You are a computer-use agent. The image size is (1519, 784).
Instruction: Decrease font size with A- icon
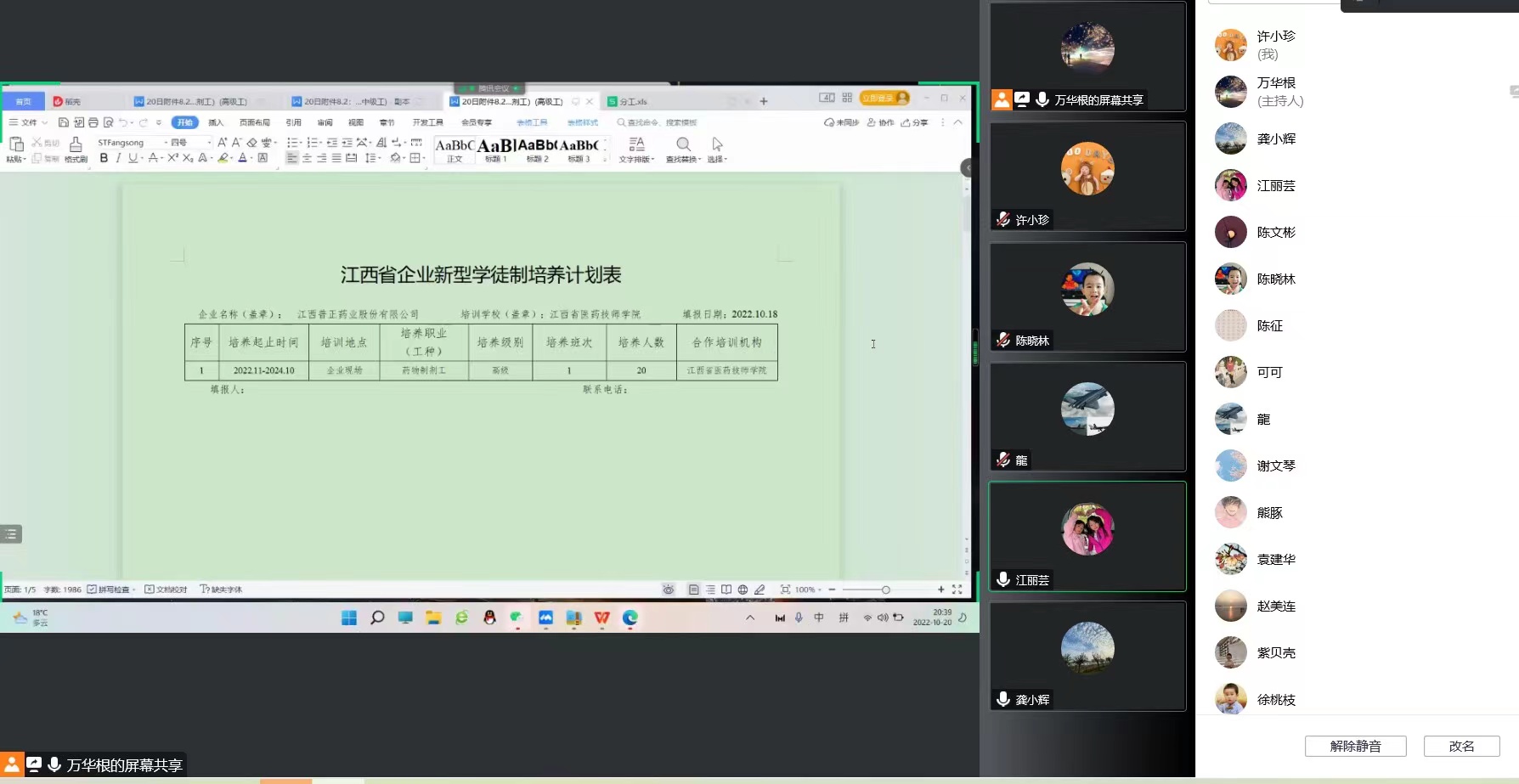(236, 142)
